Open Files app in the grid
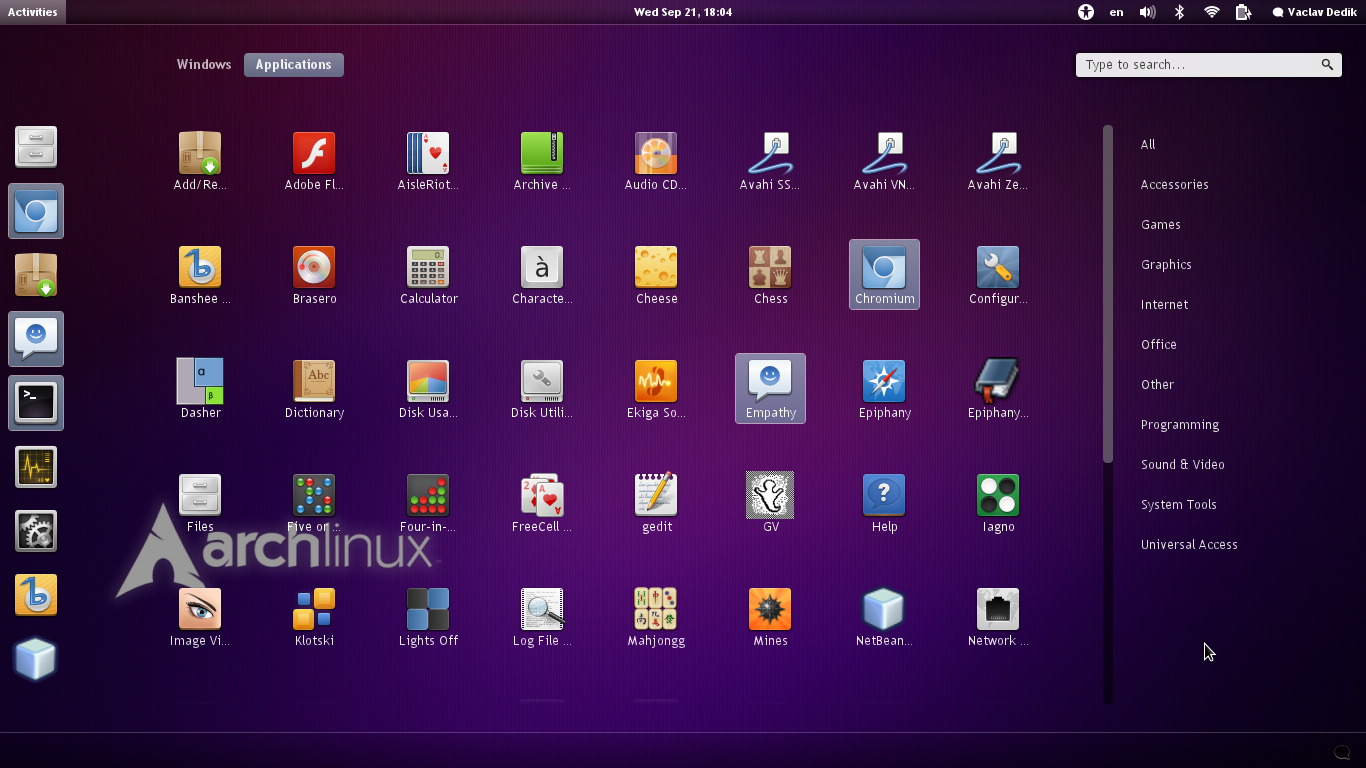The image size is (1366, 768). [200, 503]
